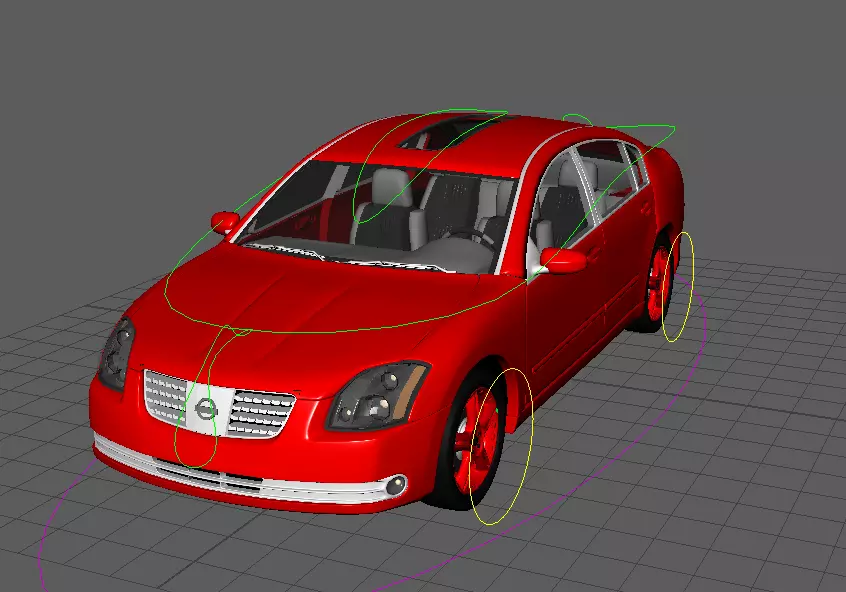Image resolution: width=846 pixels, height=592 pixels.
Task: Click the chrome grille right of the logo
Action: tap(262, 413)
